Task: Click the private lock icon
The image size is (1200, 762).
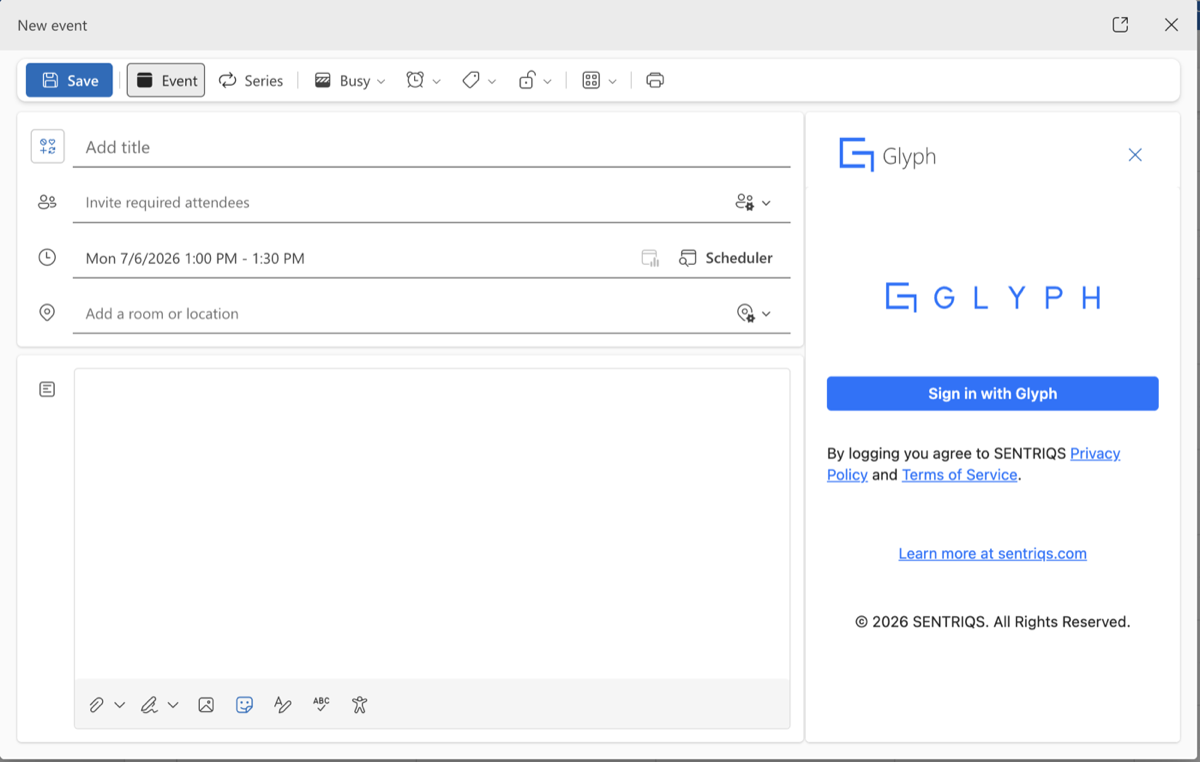Action: 527,80
